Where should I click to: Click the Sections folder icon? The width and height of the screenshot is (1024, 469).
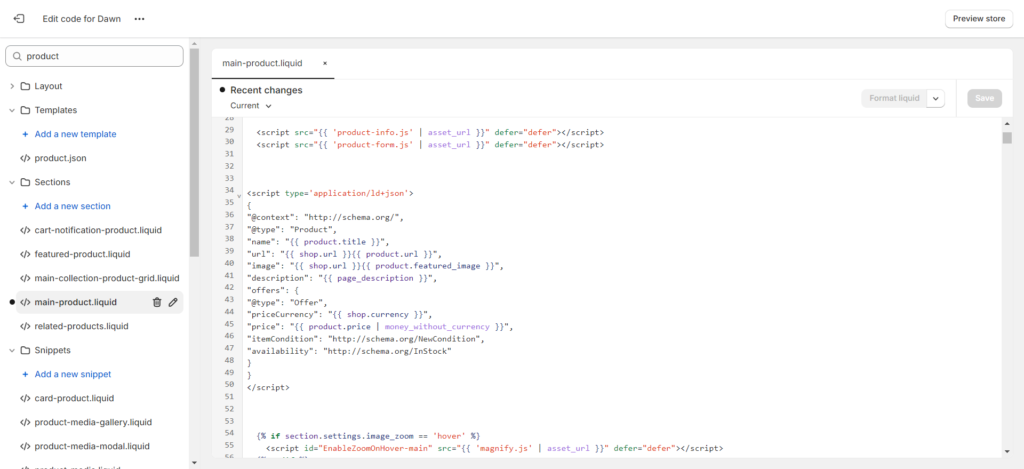[x=25, y=182]
